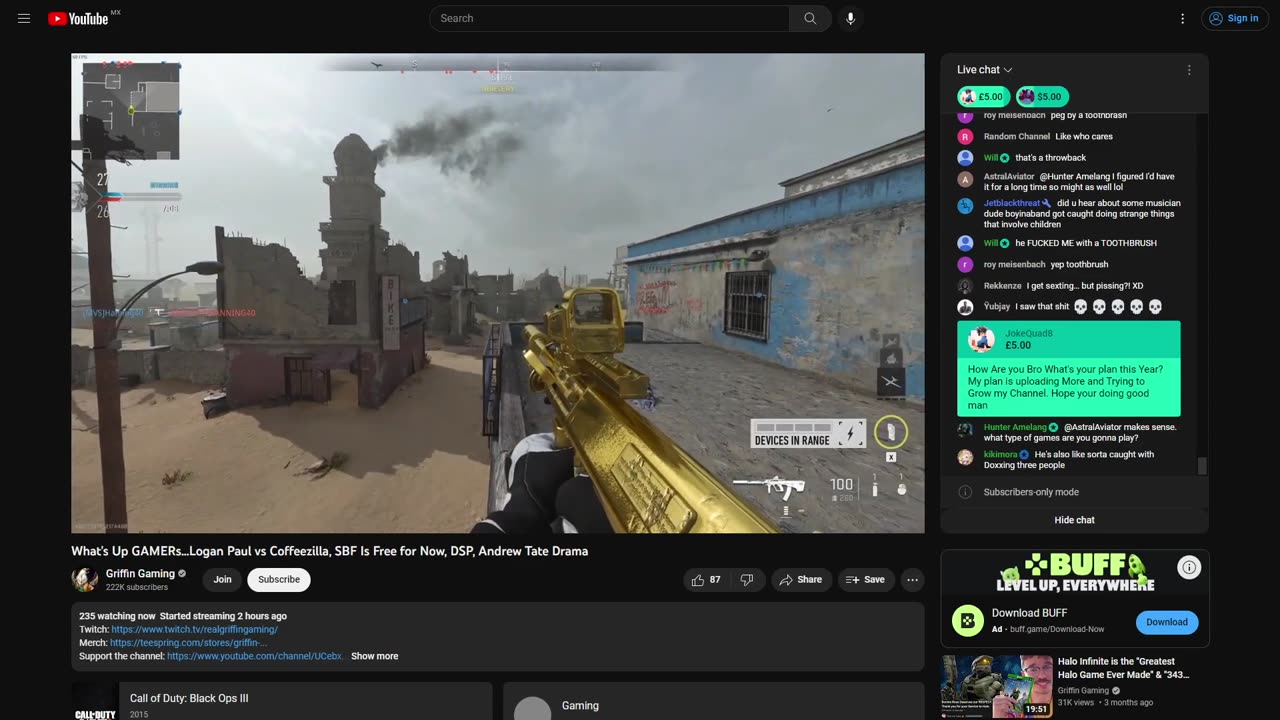Click Rekkenze's chat avatar
1280x720 pixels.
tap(965, 286)
